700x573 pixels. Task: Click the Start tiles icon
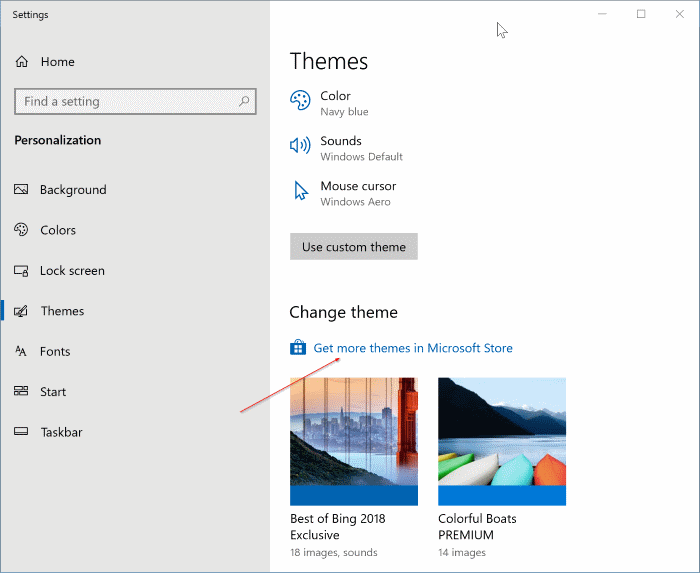pyautogui.click(x=21, y=391)
